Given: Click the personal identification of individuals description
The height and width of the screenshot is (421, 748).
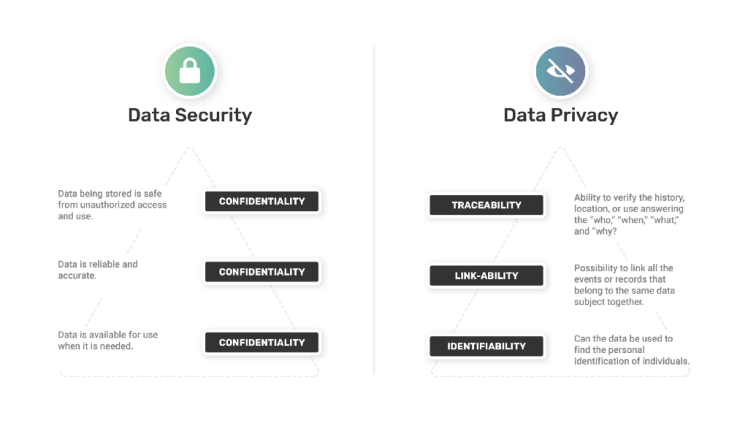Looking at the screenshot, I should [631, 349].
